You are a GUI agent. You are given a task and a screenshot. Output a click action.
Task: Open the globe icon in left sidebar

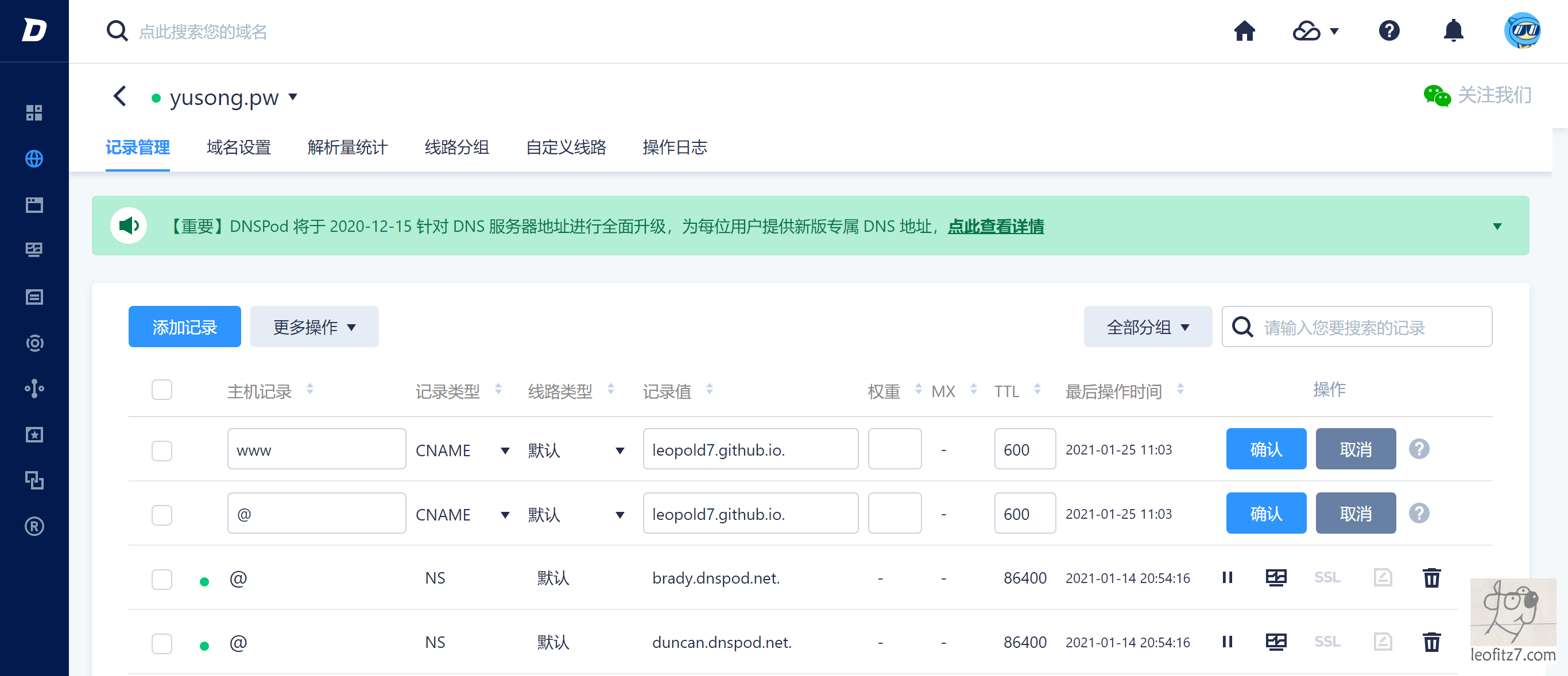click(34, 159)
